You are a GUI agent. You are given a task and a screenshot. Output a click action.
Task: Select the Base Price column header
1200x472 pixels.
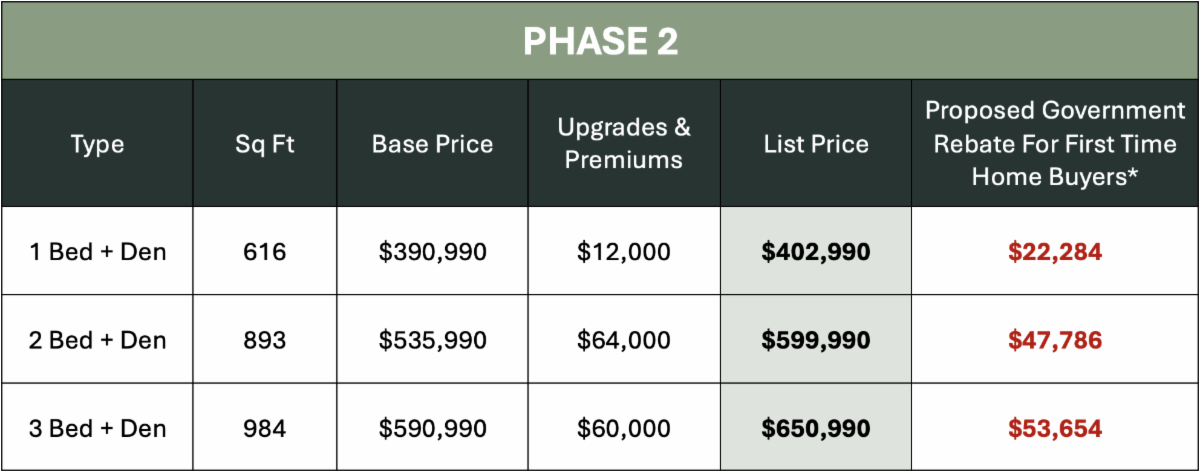point(432,144)
